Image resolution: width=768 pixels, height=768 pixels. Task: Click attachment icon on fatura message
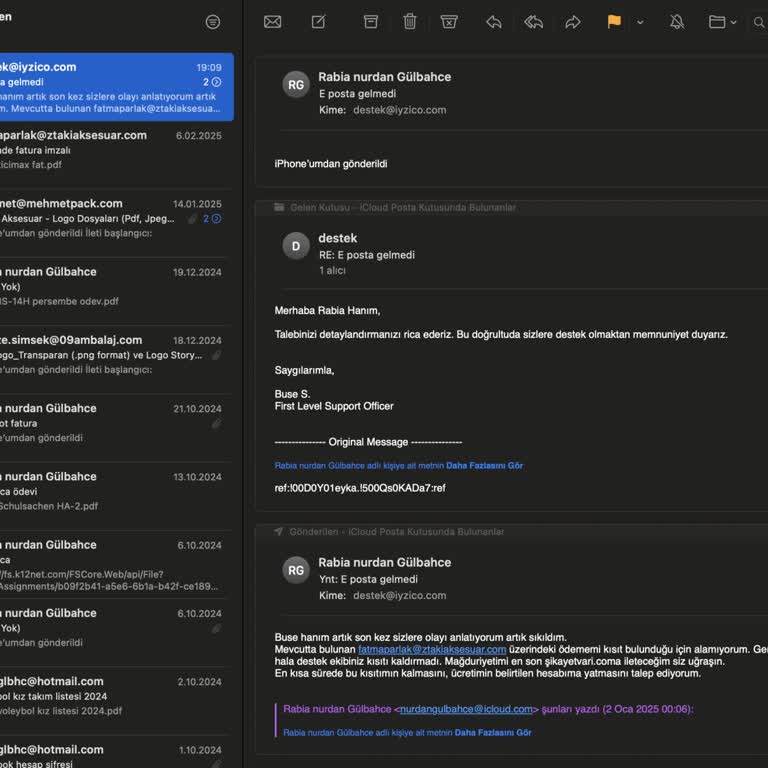coord(216,424)
